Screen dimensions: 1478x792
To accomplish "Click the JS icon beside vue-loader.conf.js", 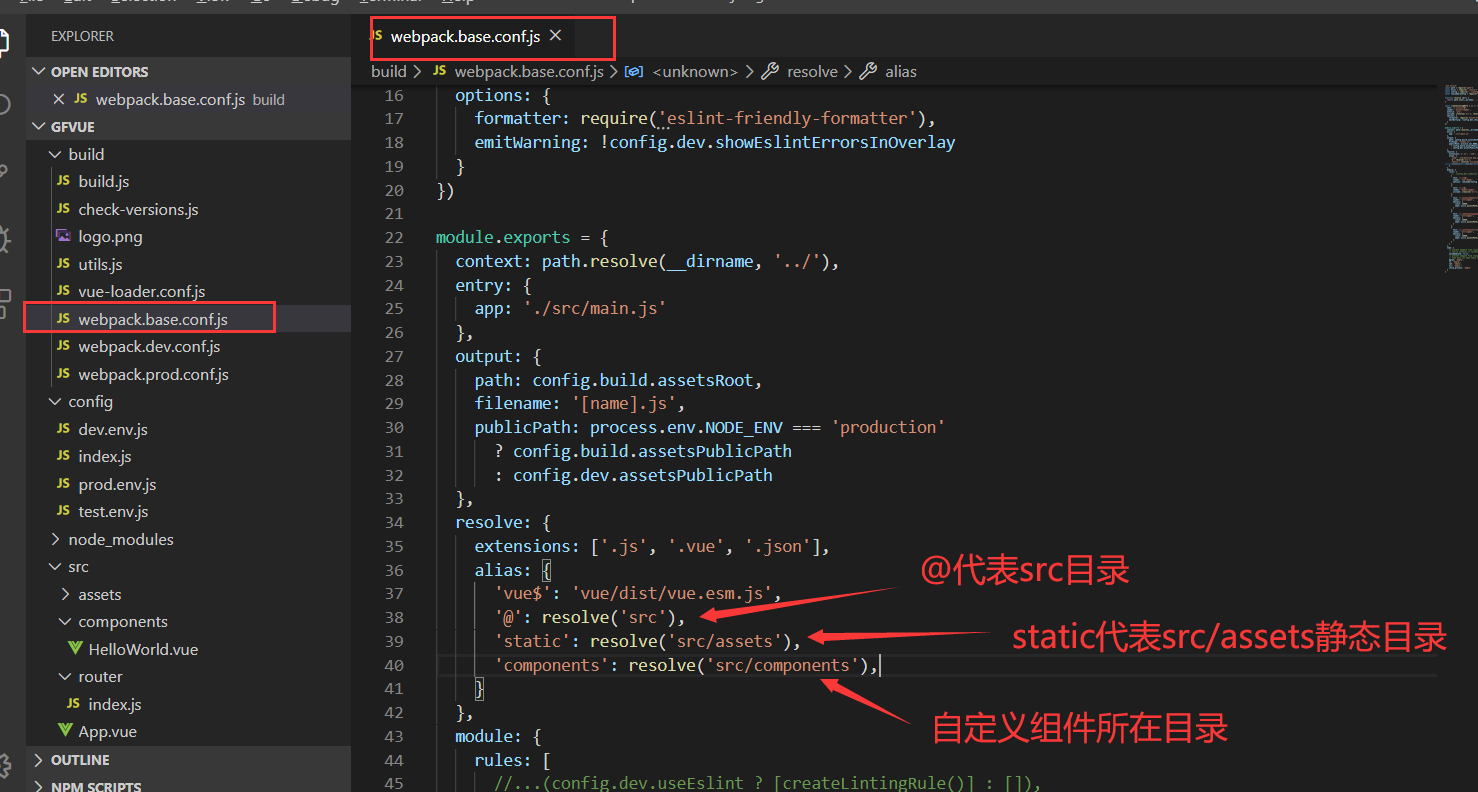I will click(x=63, y=292).
